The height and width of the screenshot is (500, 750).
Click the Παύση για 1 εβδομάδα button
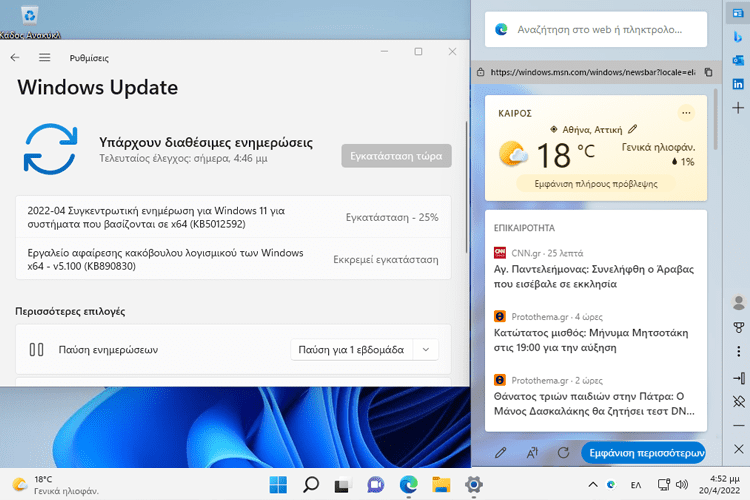pos(352,350)
